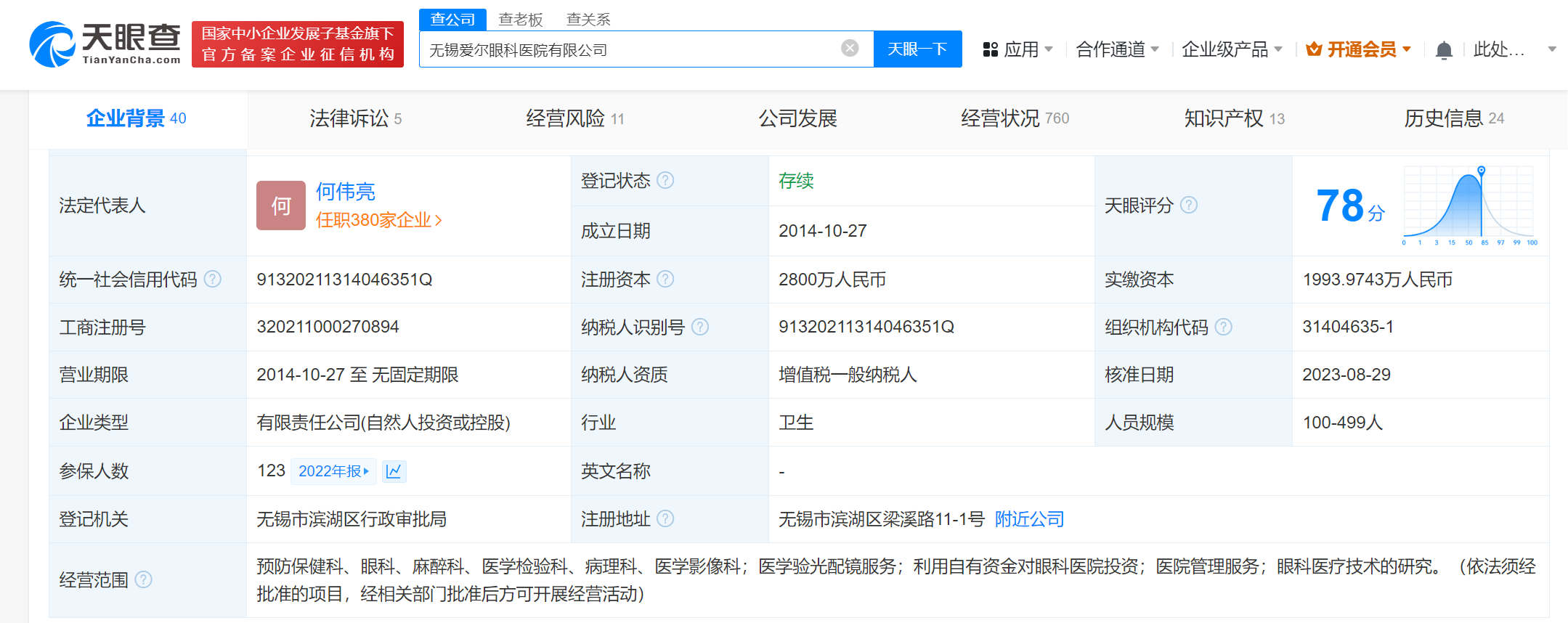
Task: Switch to the 企业背景 tab
Action: (x=137, y=118)
